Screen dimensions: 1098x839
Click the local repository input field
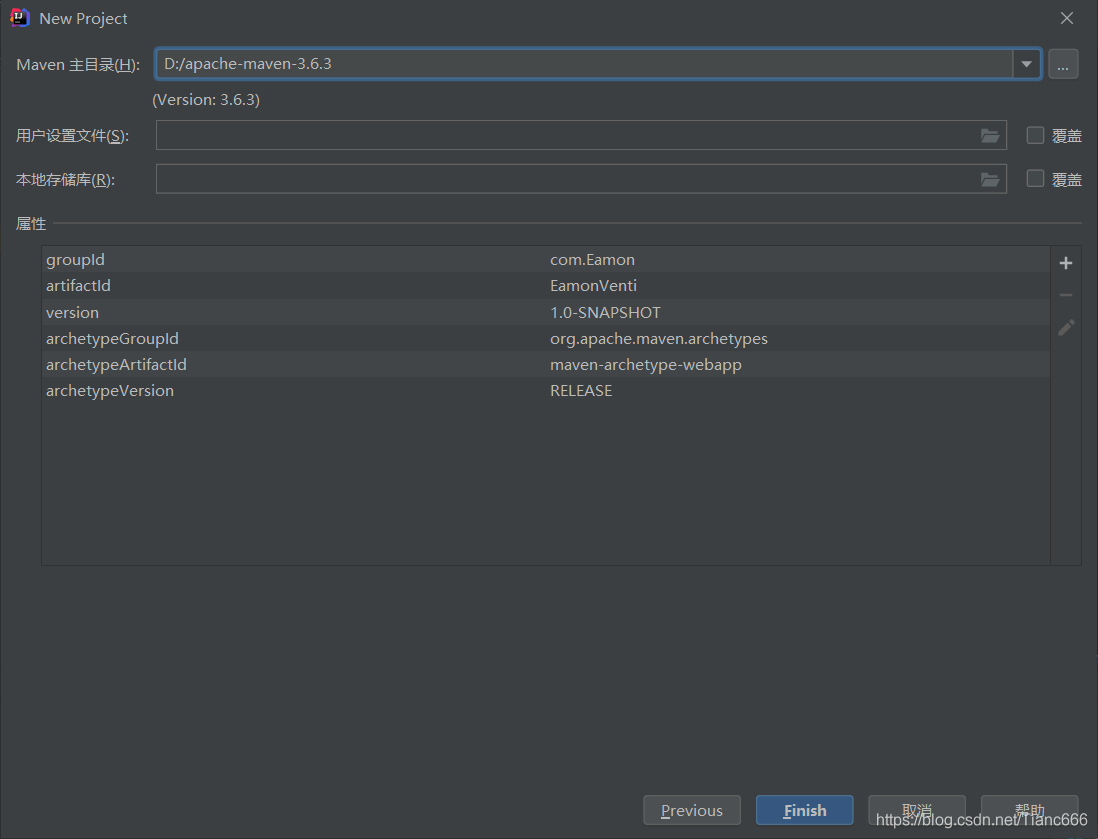(581, 179)
